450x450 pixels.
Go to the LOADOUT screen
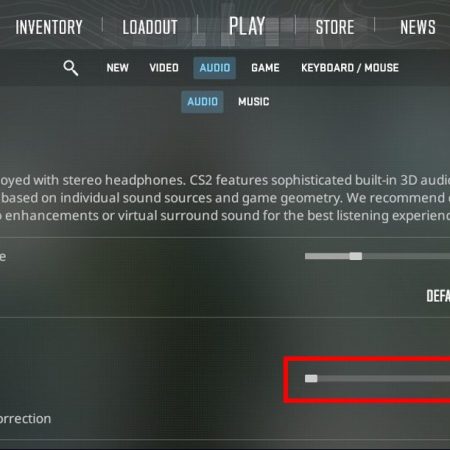[x=150, y=27]
